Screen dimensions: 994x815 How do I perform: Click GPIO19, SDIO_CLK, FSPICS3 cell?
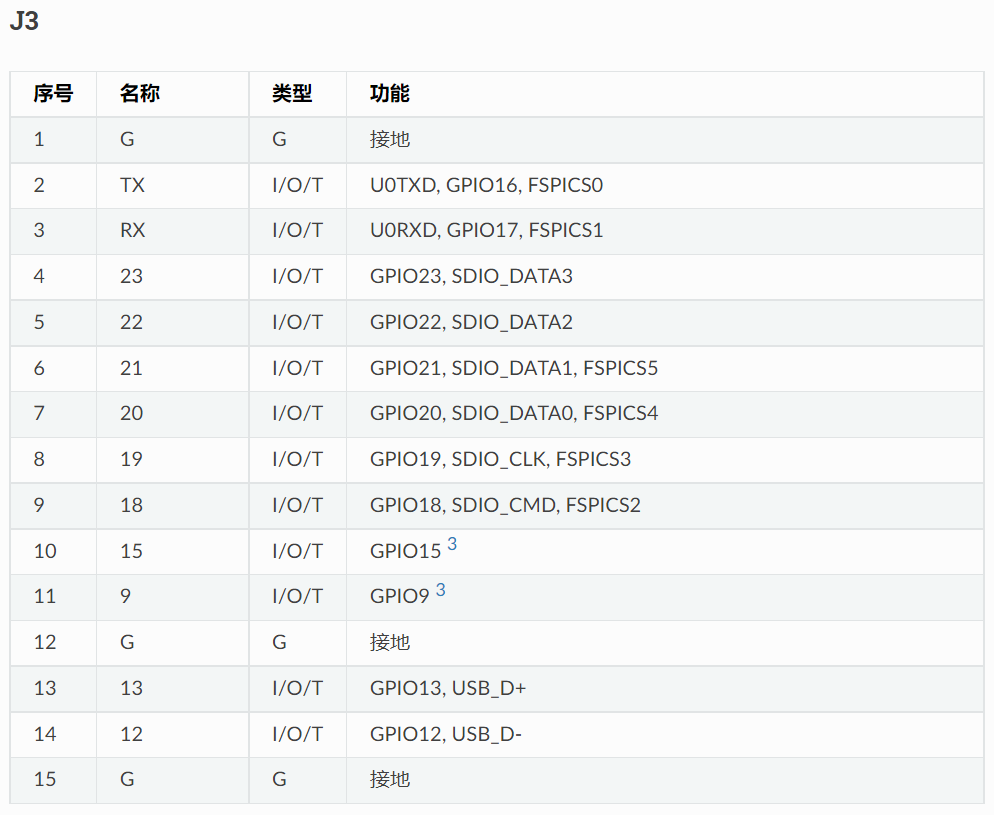pyautogui.click(x=665, y=459)
